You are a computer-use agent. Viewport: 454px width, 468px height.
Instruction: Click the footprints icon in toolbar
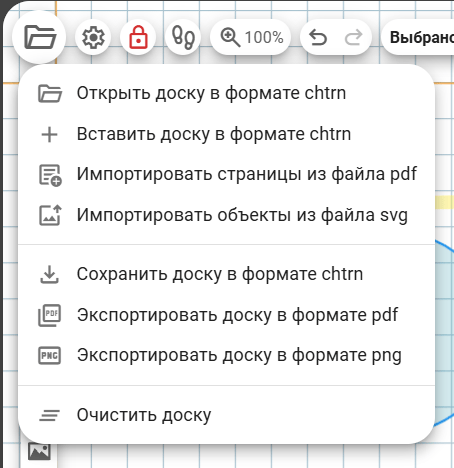183,37
